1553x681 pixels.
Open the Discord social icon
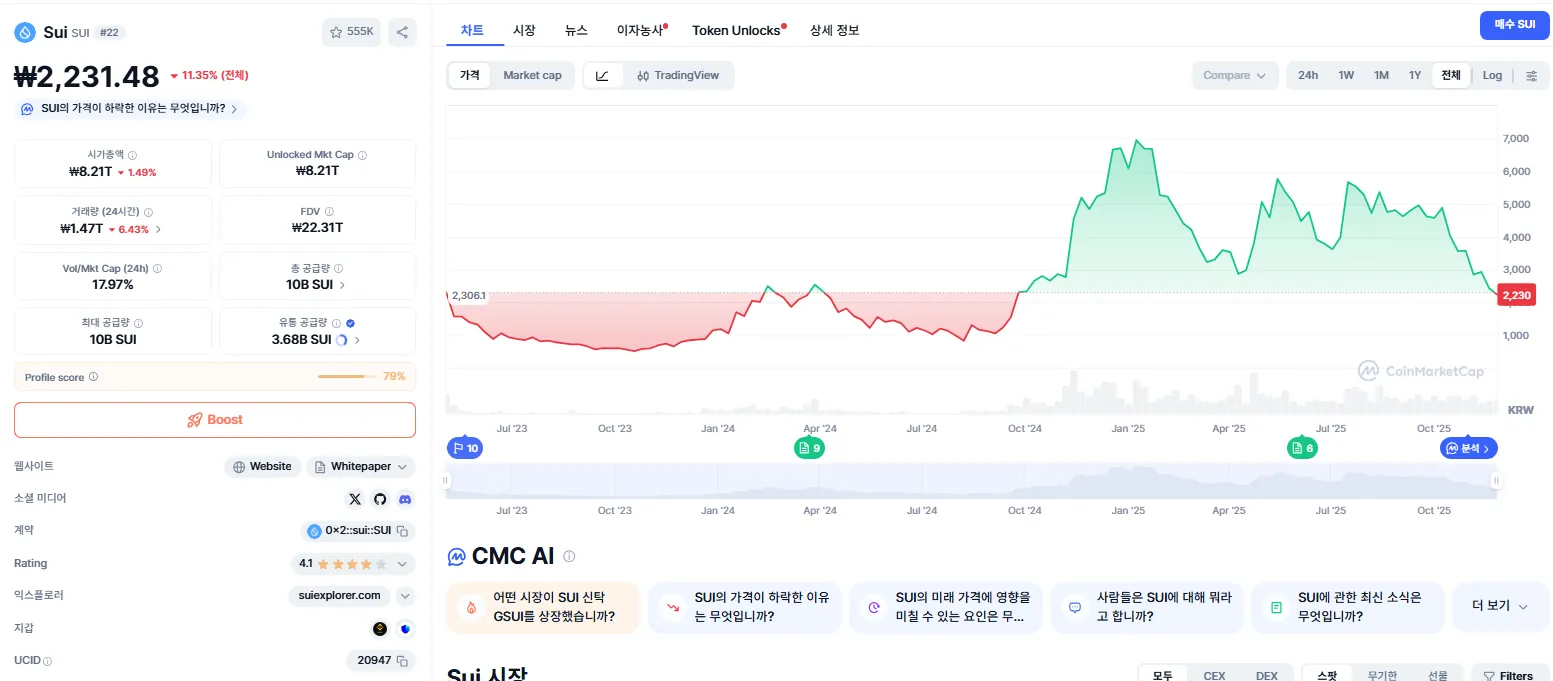[405, 499]
